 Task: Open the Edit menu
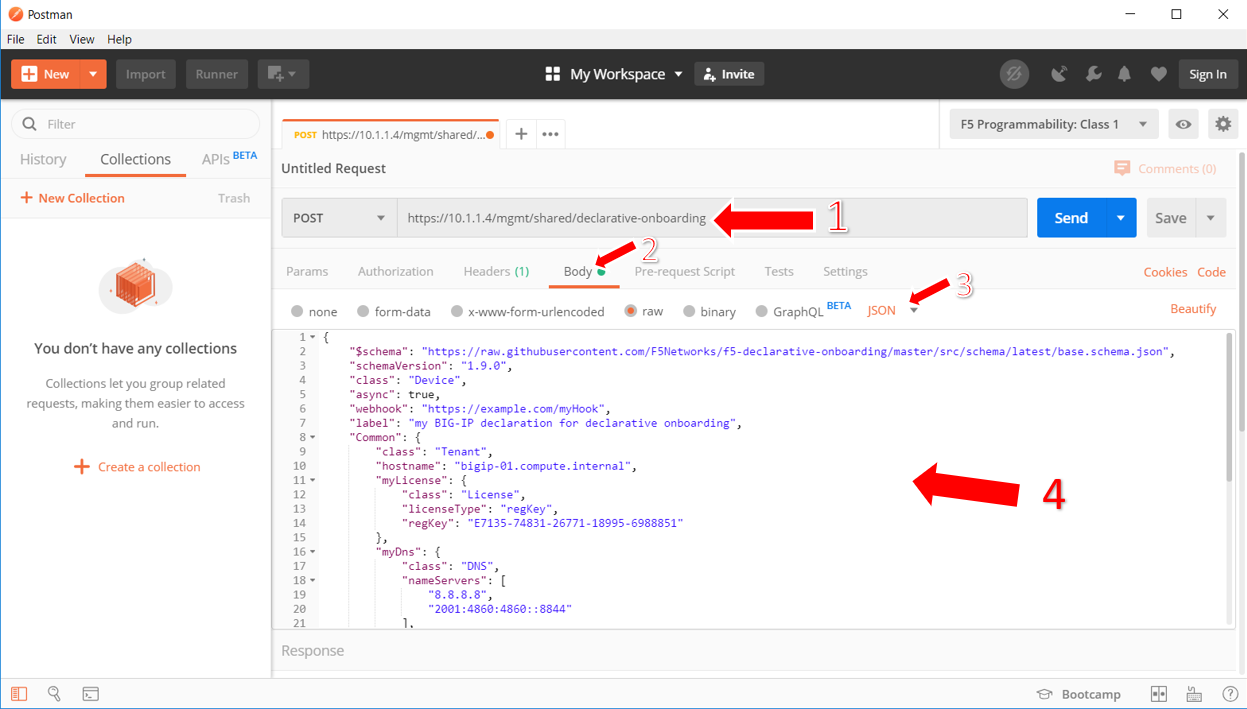(x=46, y=39)
